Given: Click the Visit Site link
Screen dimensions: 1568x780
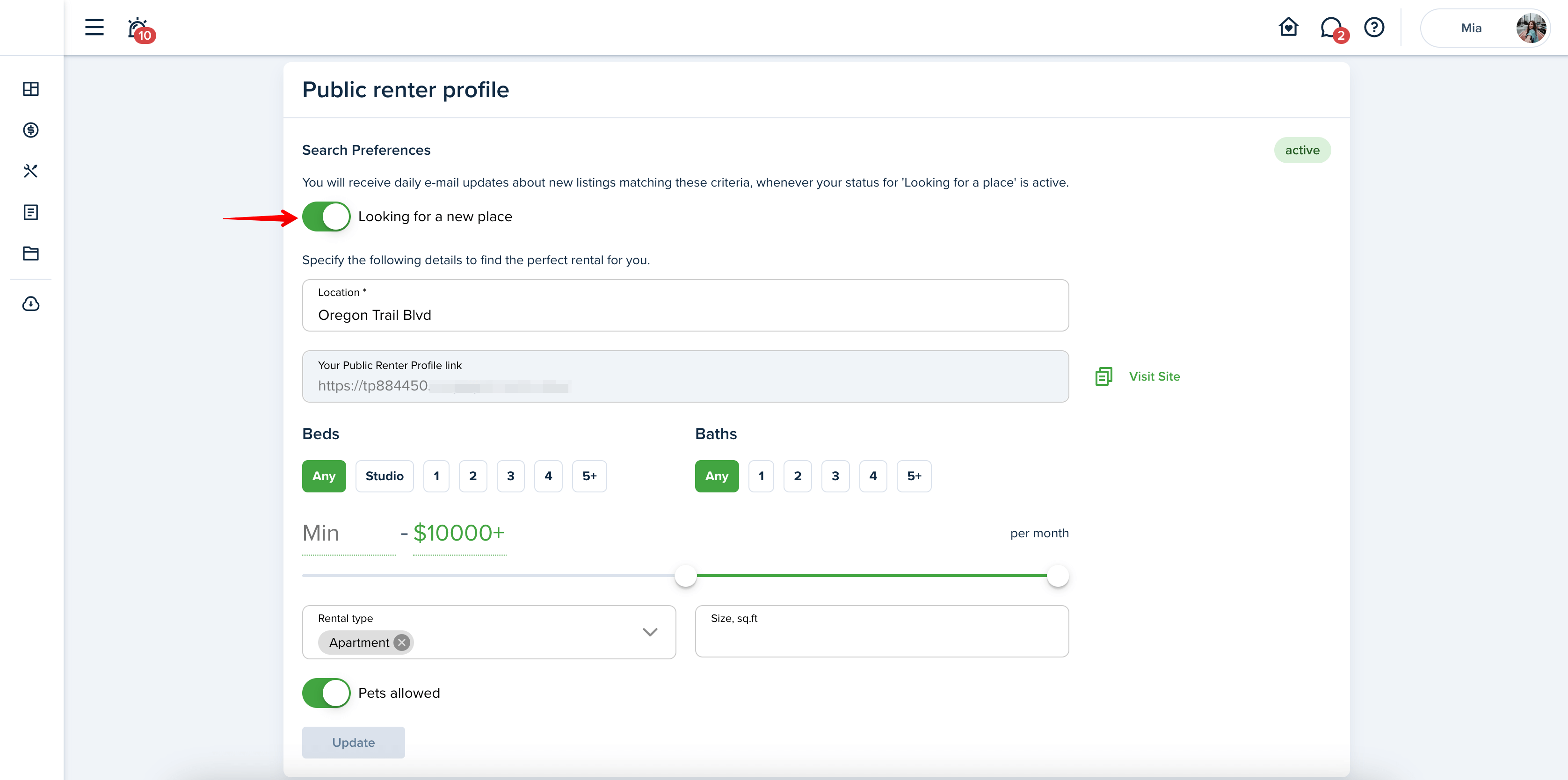Looking at the screenshot, I should pos(1154,376).
